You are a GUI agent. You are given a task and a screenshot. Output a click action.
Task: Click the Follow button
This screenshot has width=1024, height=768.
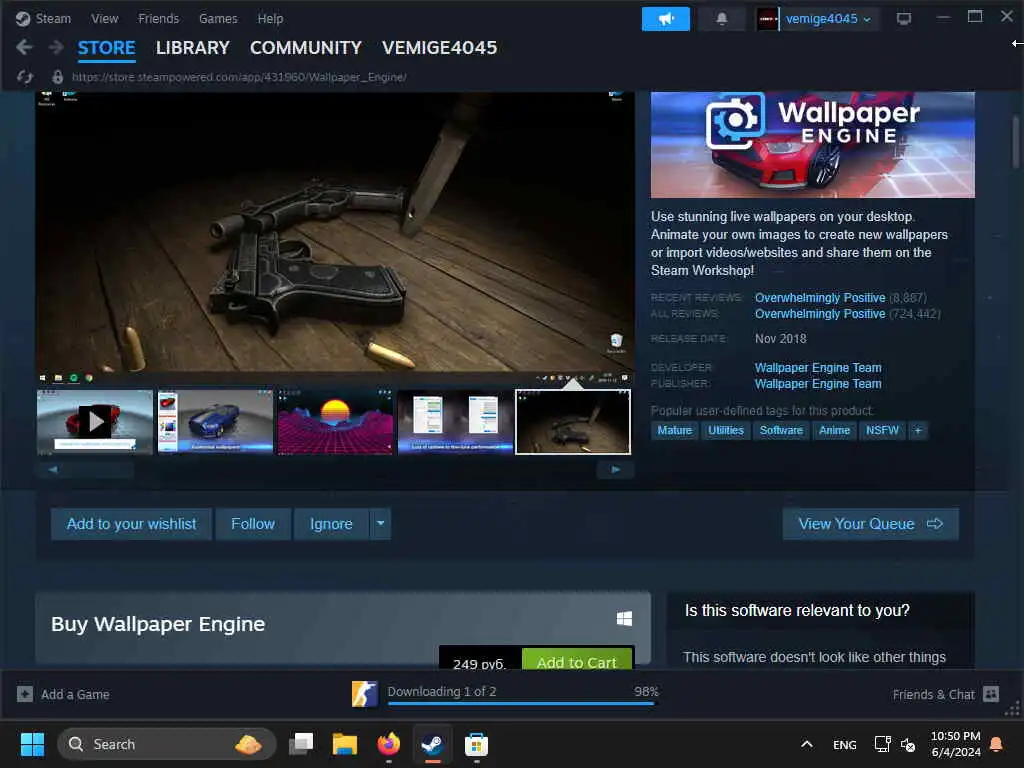[253, 524]
